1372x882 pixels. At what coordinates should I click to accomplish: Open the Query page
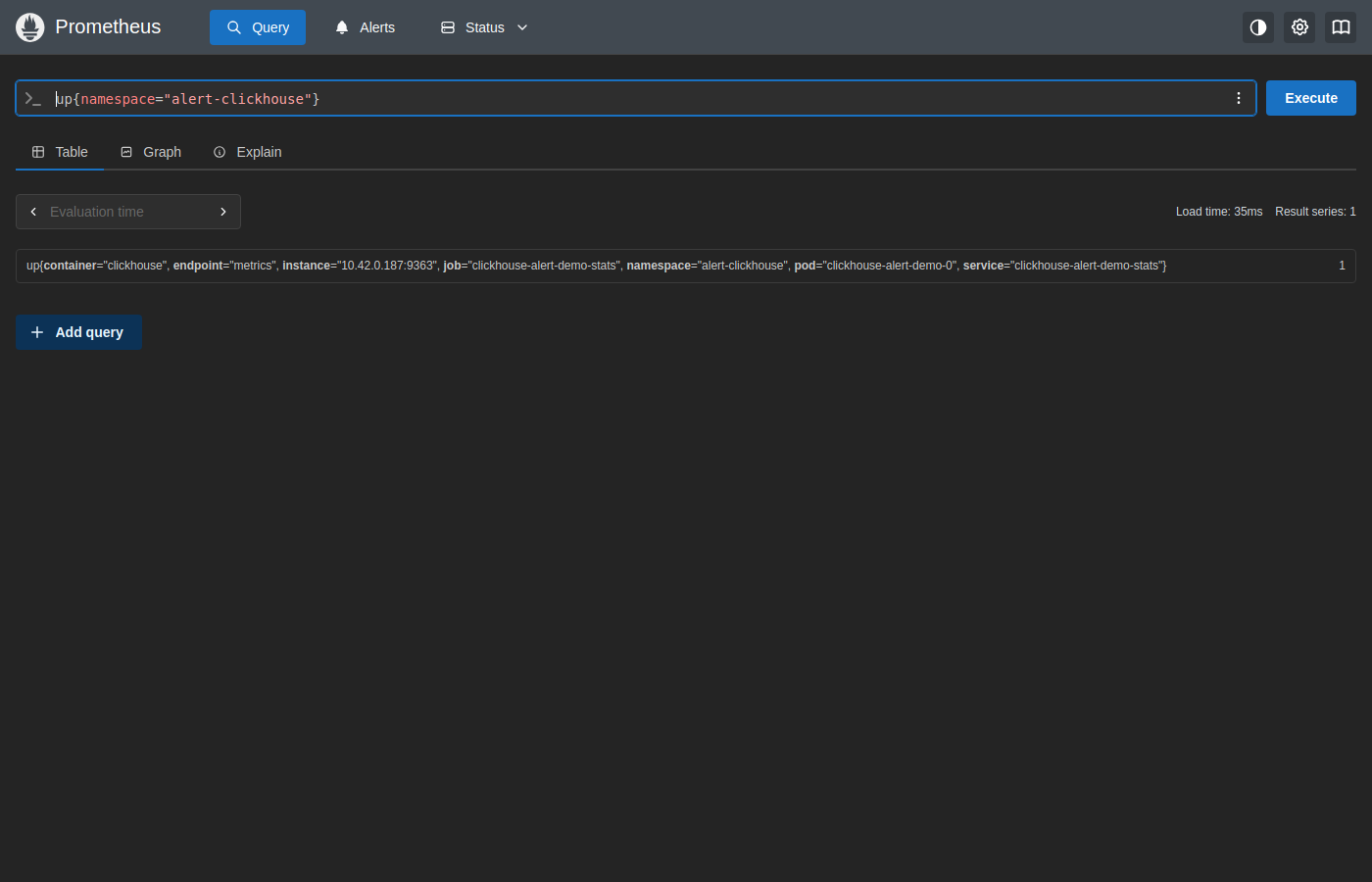point(258,27)
